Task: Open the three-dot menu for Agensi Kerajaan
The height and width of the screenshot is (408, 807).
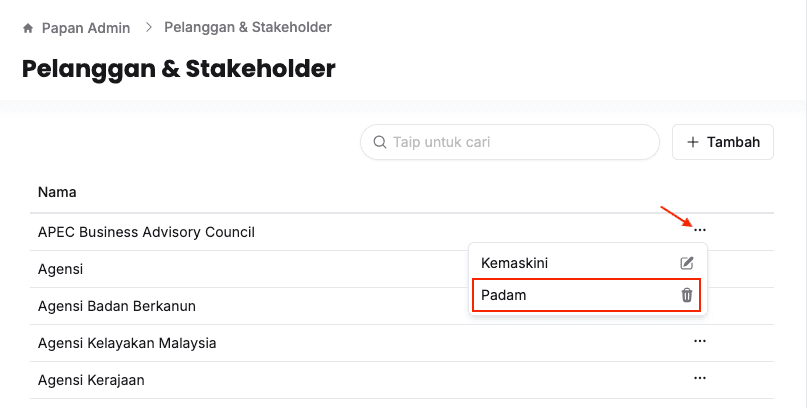Action: pyautogui.click(x=700, y=378)
